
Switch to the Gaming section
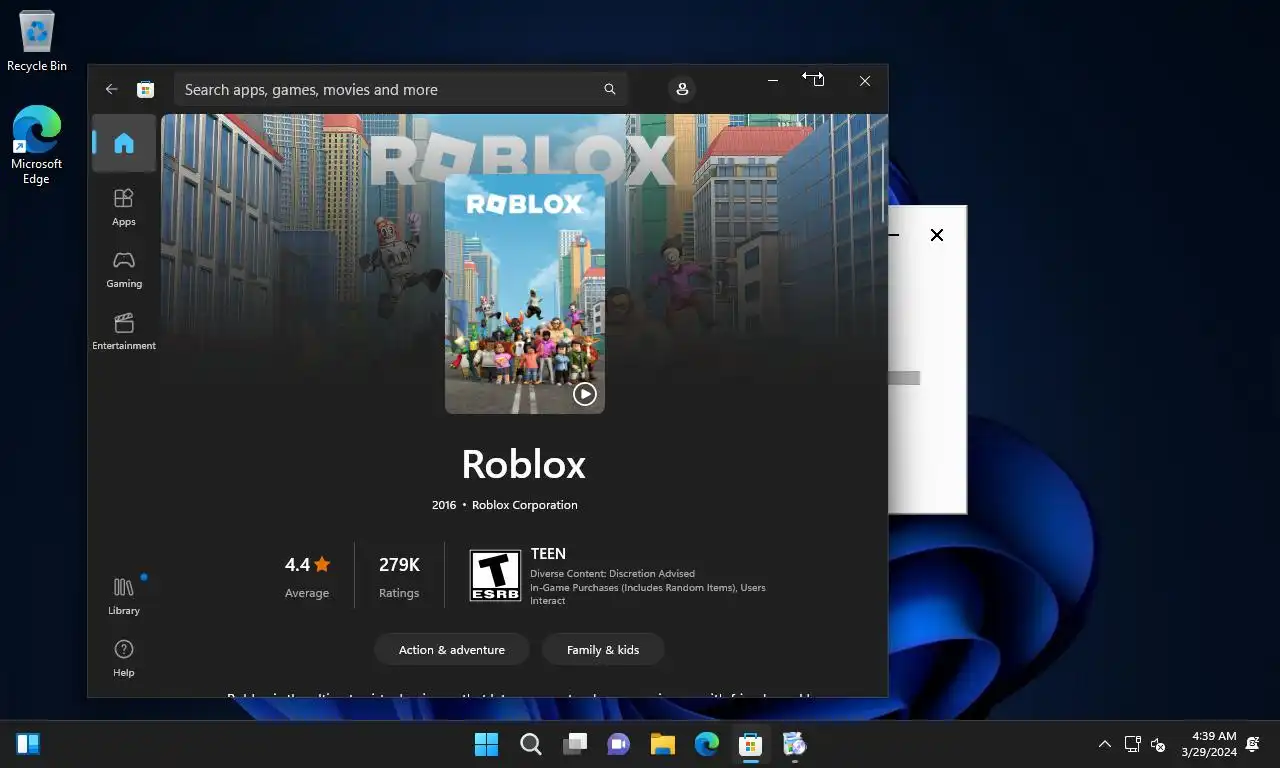(124, 269)
